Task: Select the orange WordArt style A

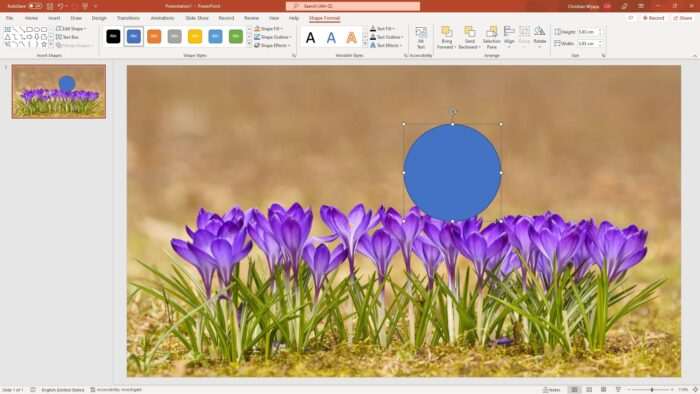Action: pos(352,37)
